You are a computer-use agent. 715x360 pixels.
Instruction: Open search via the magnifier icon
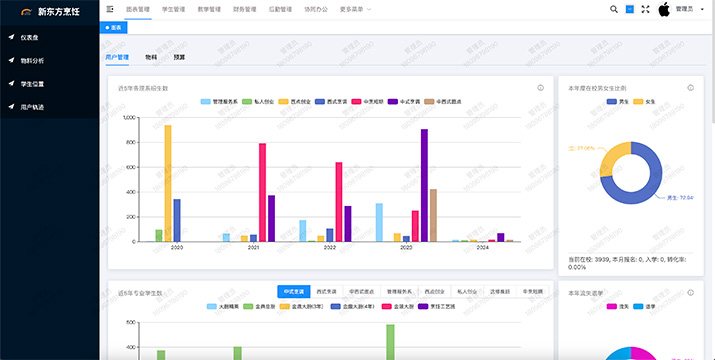pos(614,9)
